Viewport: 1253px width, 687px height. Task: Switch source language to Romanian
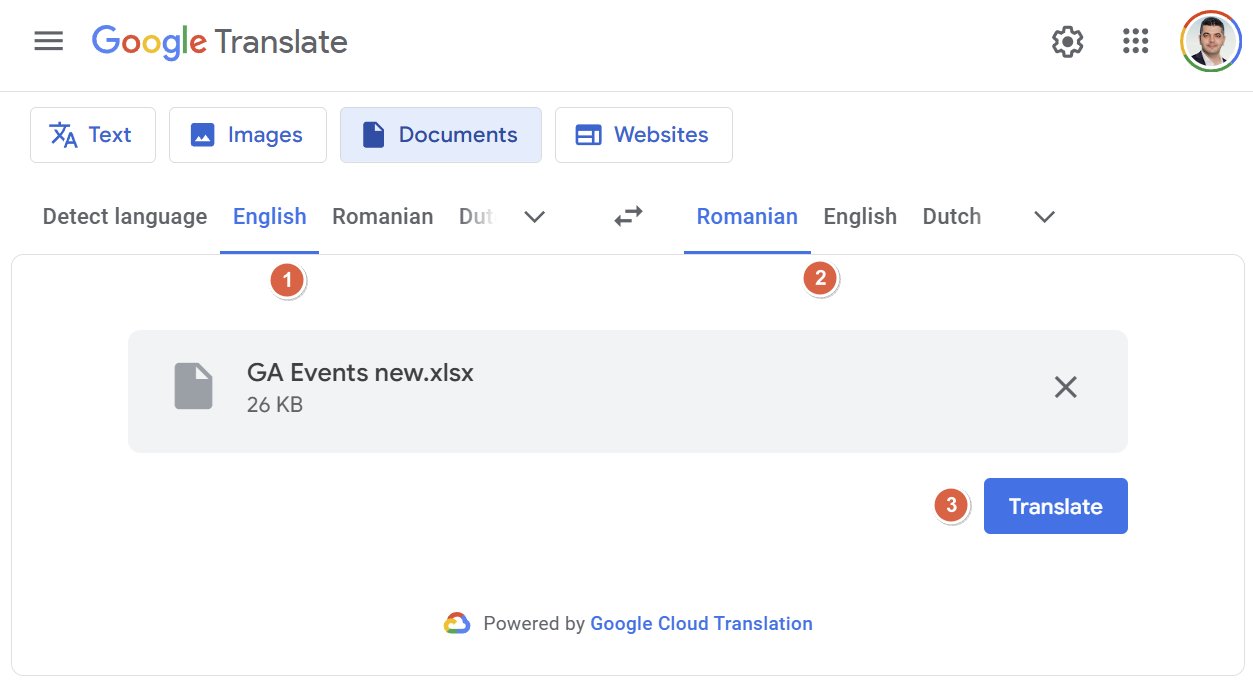coord(382,216)
